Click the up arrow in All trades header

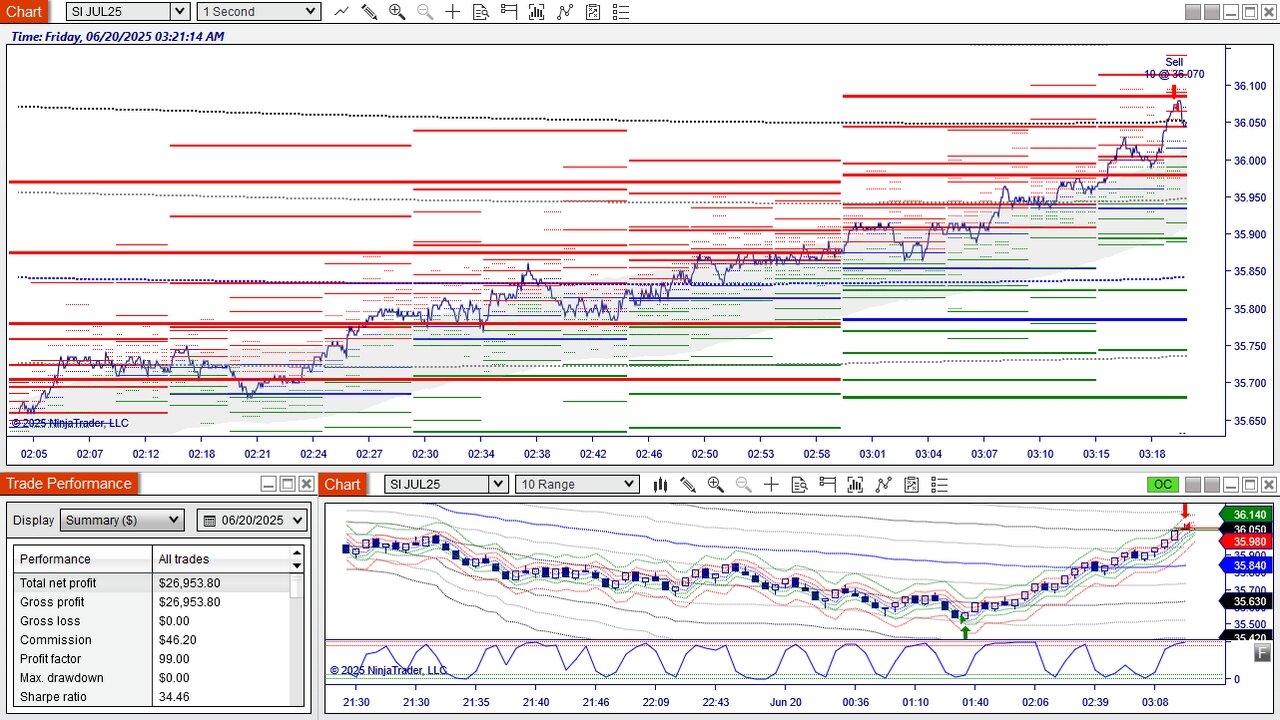(x=297, y=552)
